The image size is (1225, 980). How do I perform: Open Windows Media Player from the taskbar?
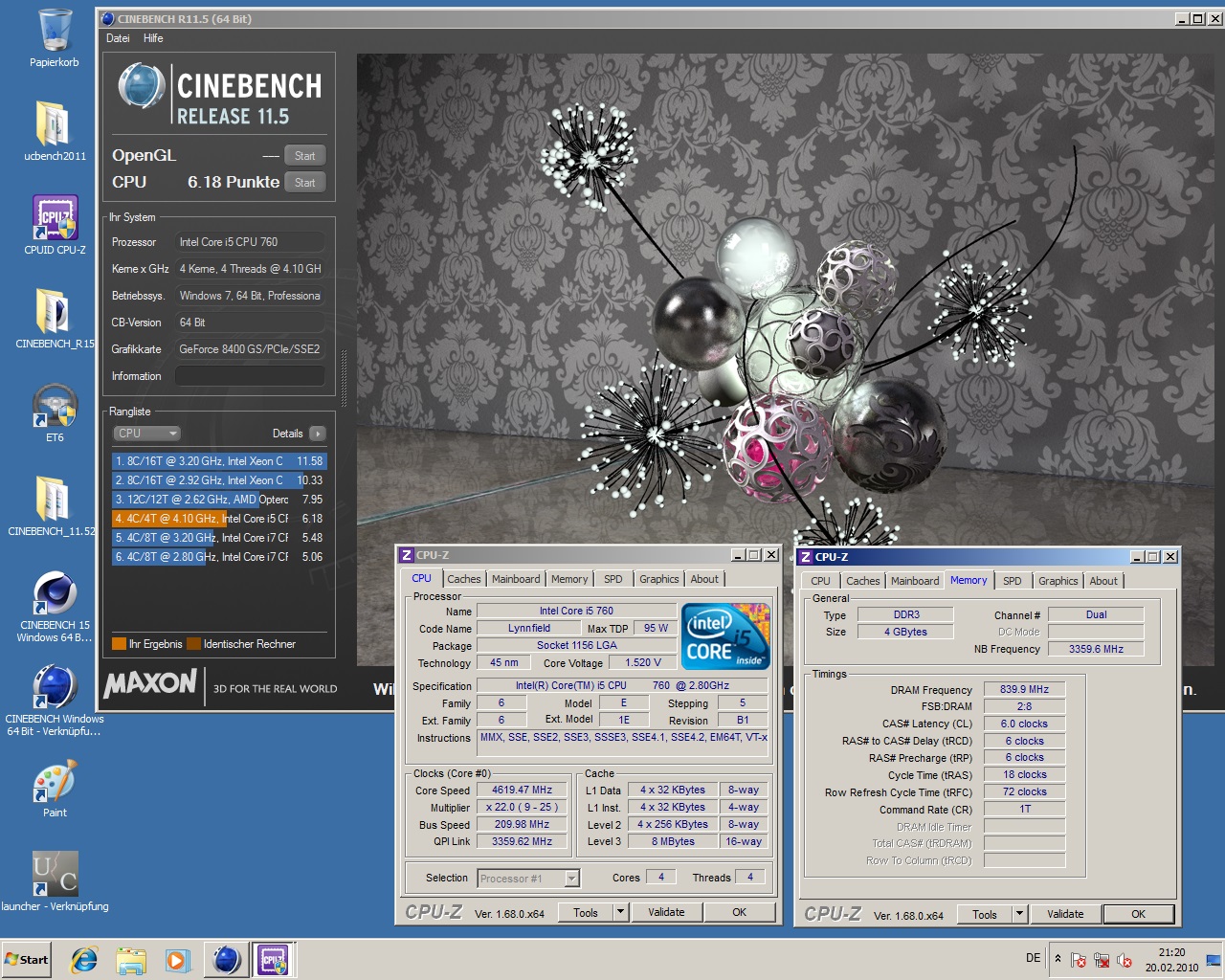pos(177,960)
